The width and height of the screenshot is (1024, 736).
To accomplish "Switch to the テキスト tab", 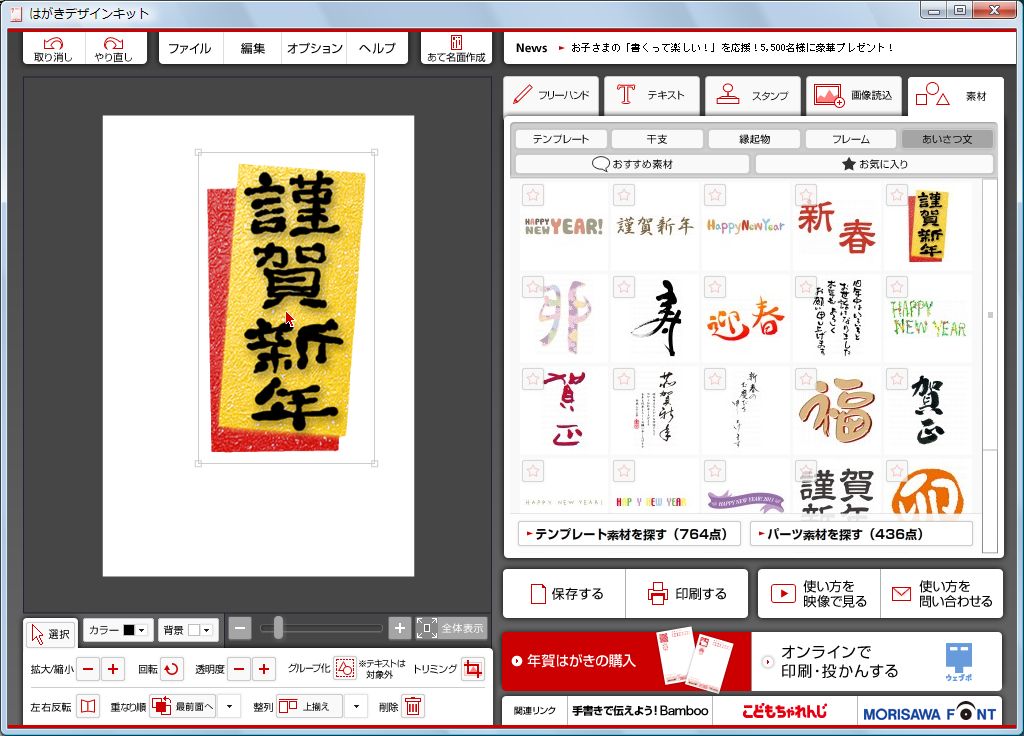I will pos(652,95).
